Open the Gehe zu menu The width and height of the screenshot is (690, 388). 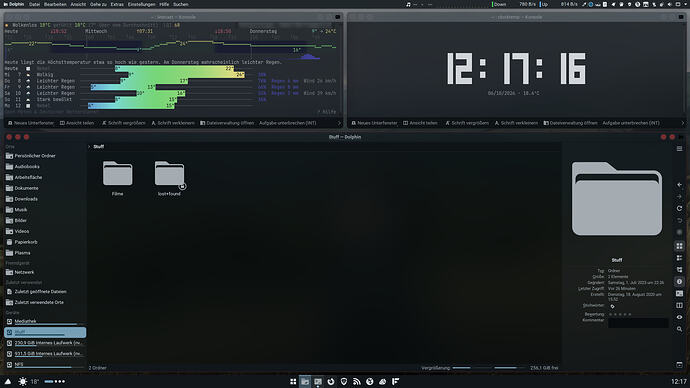[98, 4]
